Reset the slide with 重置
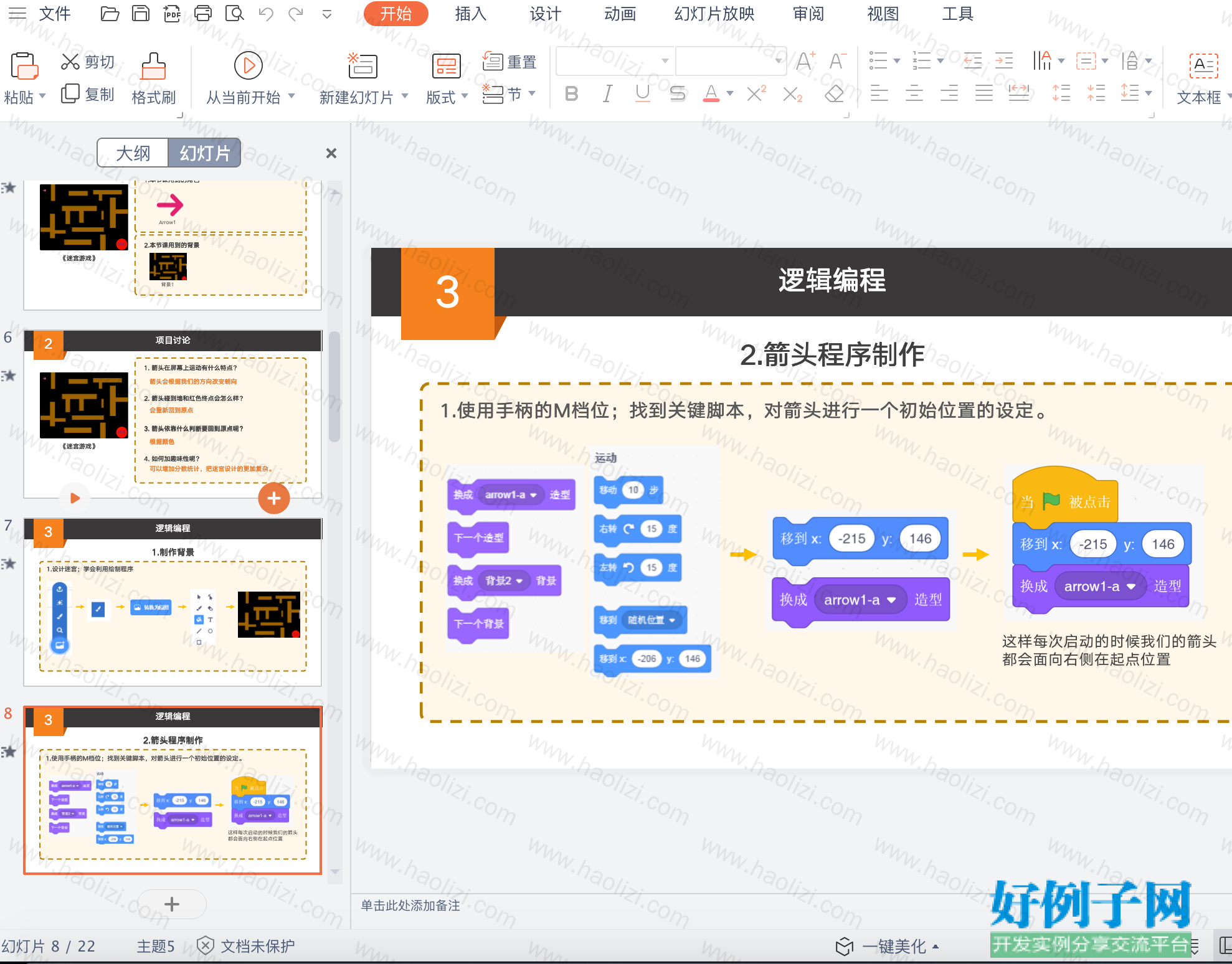The height and width of the screenshot is (964, 1232). 509,62
